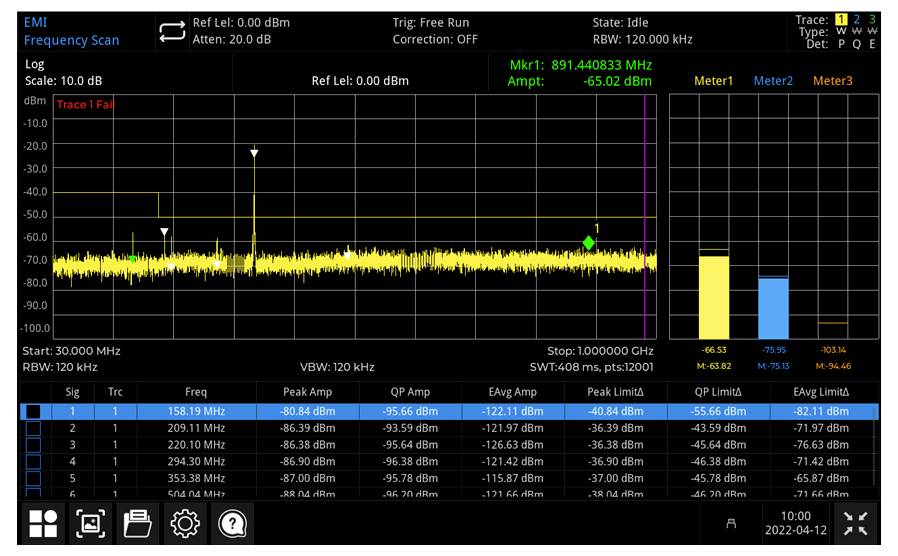Click the Peak Amp column header

[306, 392]
